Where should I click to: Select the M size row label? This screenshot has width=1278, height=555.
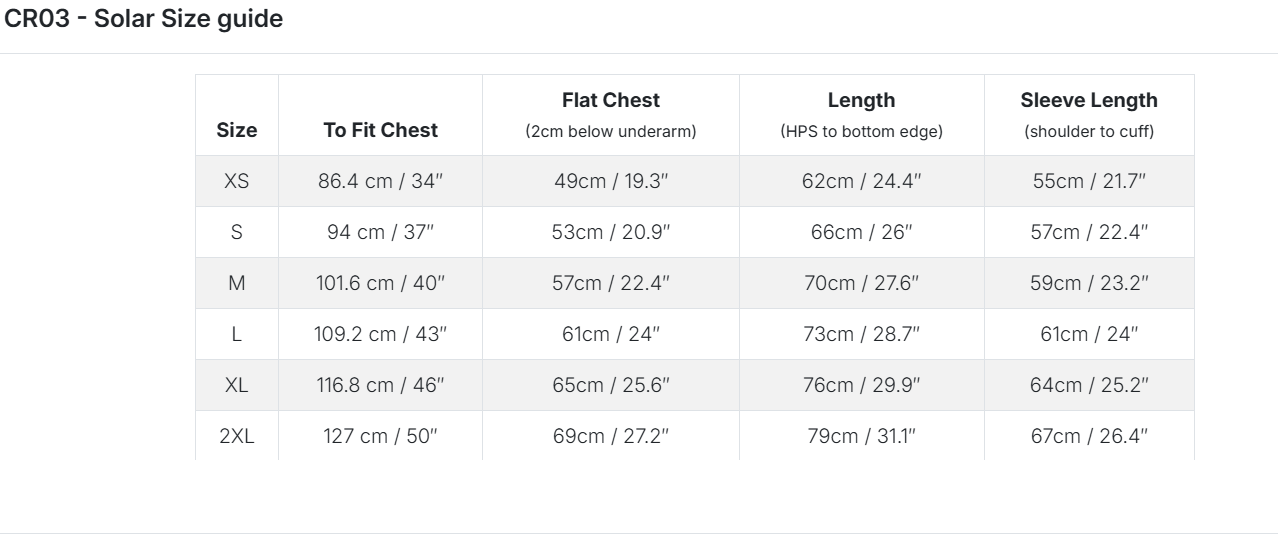click(237, 283)
